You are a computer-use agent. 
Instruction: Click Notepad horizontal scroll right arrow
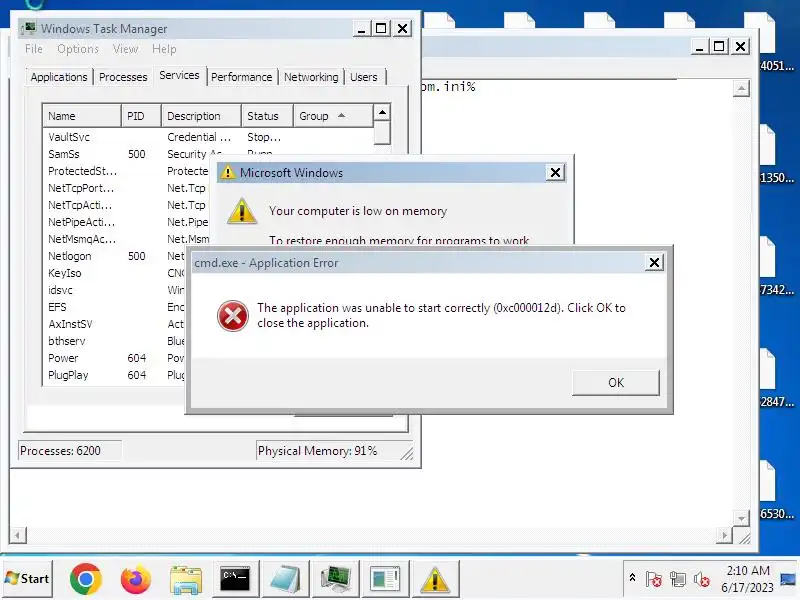pos(724,535)
